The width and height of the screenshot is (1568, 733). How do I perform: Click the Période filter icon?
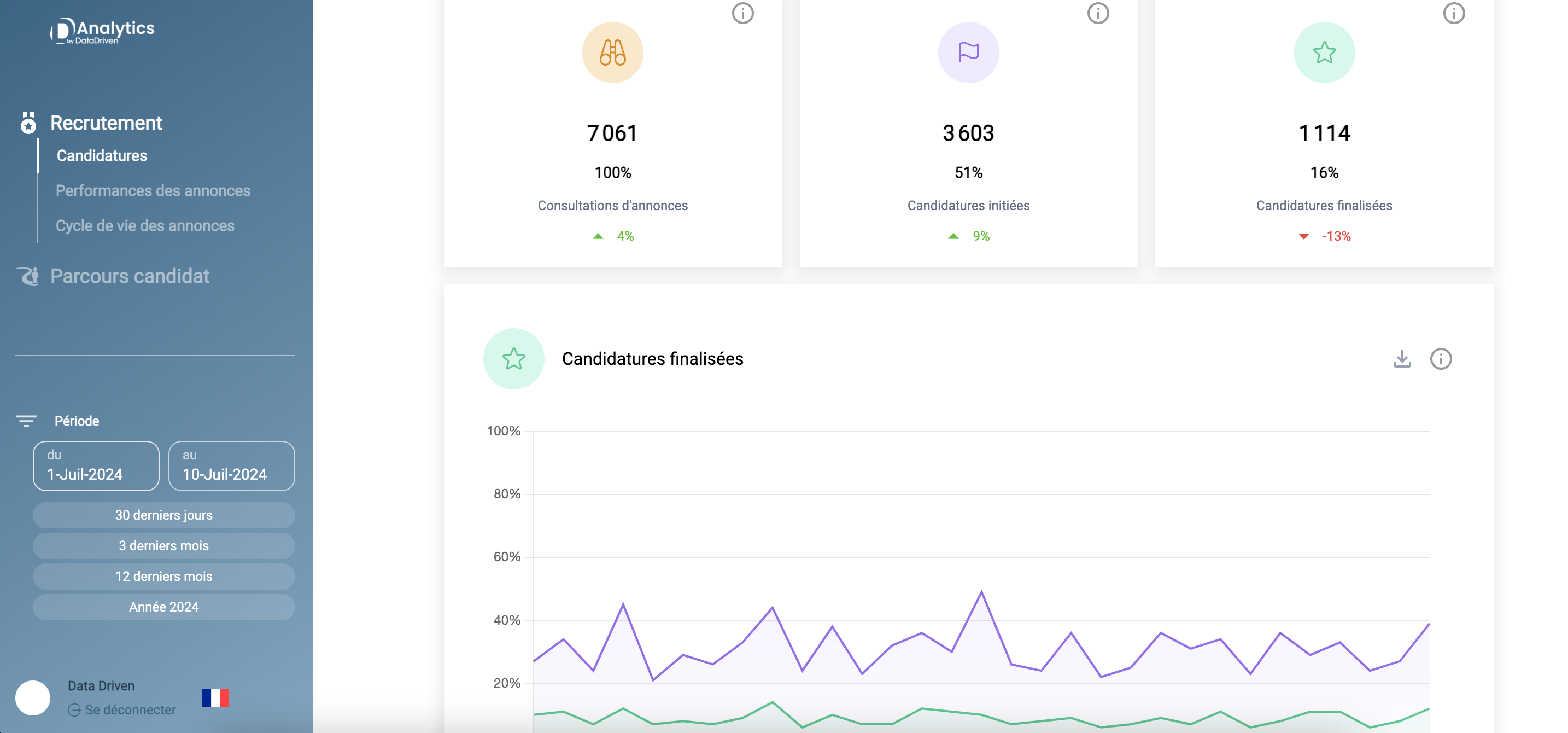pyautogui.click(x=26, y=421)
